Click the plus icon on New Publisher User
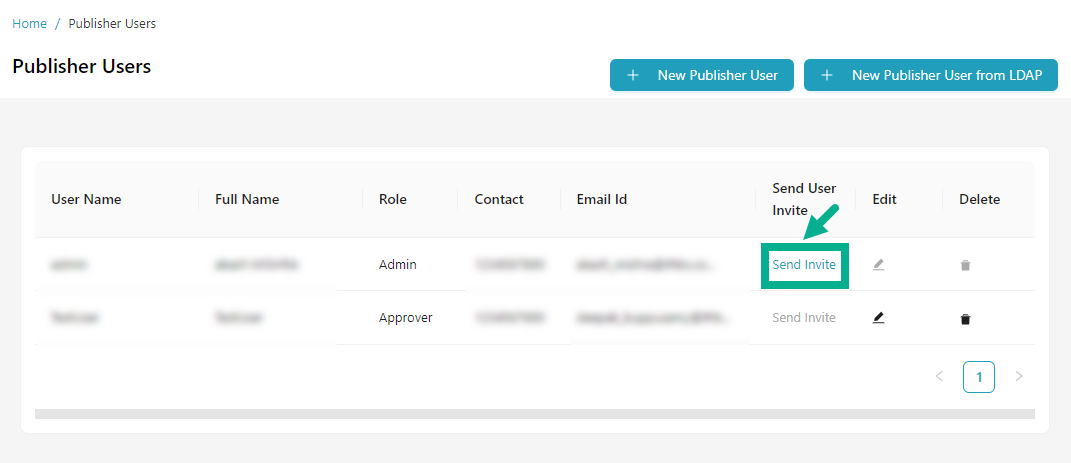The height and width of the screenshot is (463, 1071). pyautogui.click(x=632, y=75)
